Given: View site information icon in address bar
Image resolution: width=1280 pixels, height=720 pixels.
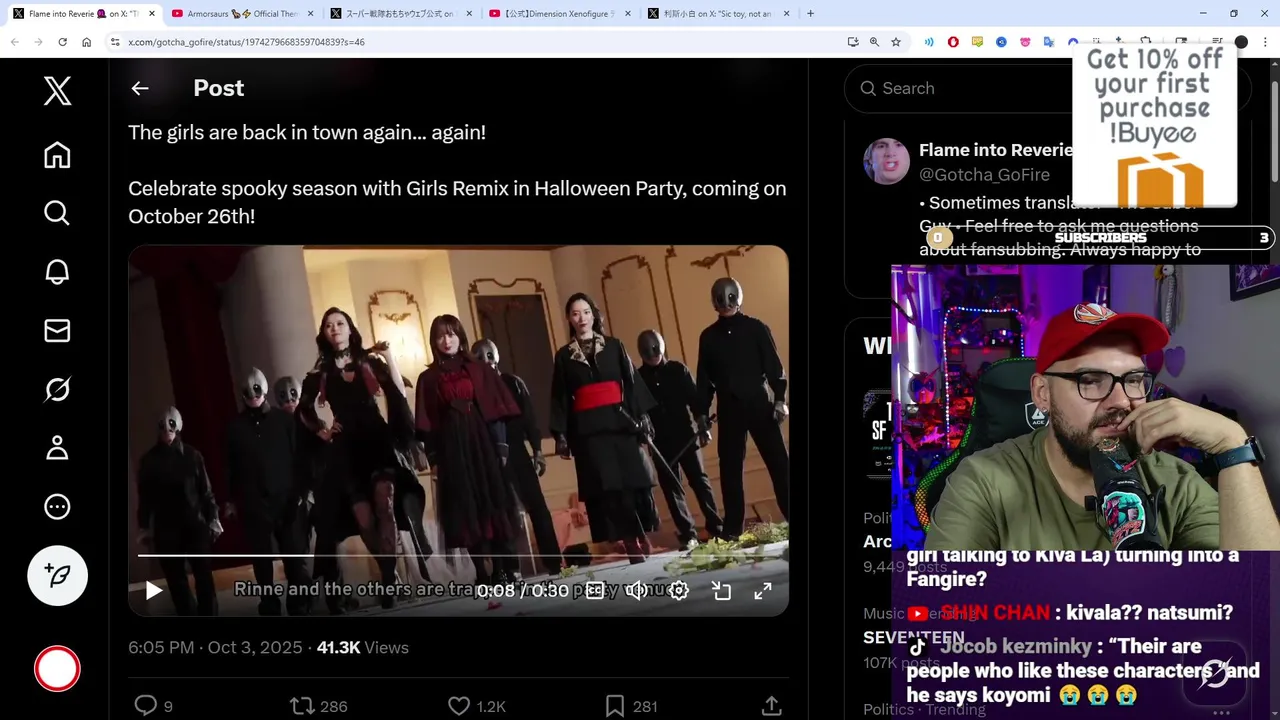Looking at the screenshot, I should click(115, 42).
